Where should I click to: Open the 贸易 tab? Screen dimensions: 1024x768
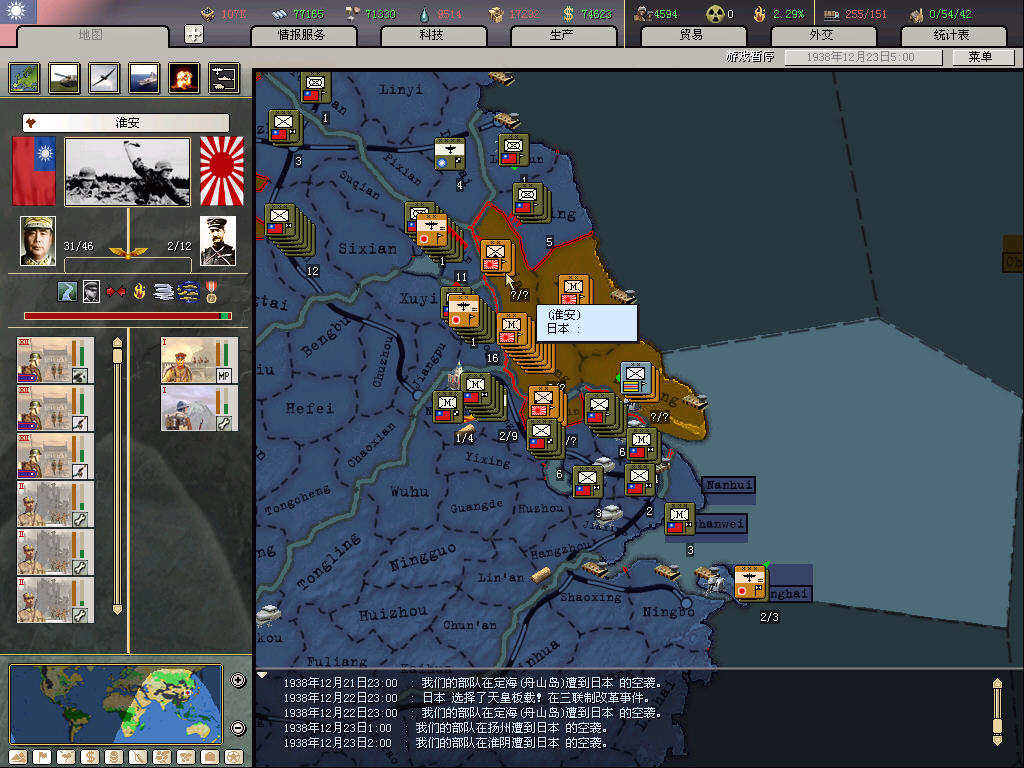[693, 35]
